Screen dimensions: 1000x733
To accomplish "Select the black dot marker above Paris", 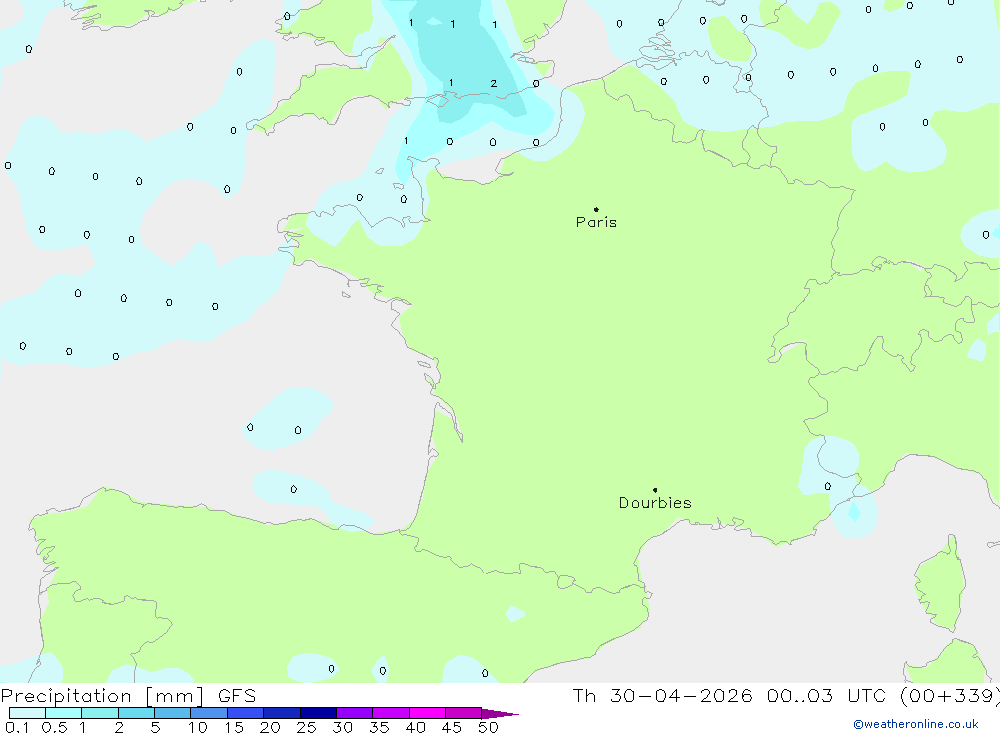I will (596, 209).
